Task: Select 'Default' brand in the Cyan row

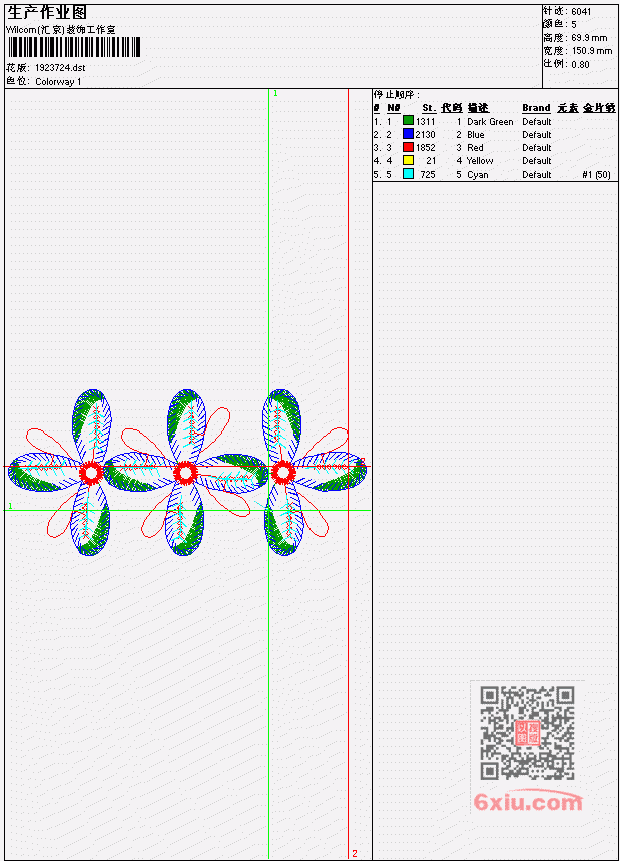Action: (x=537, y=175)
